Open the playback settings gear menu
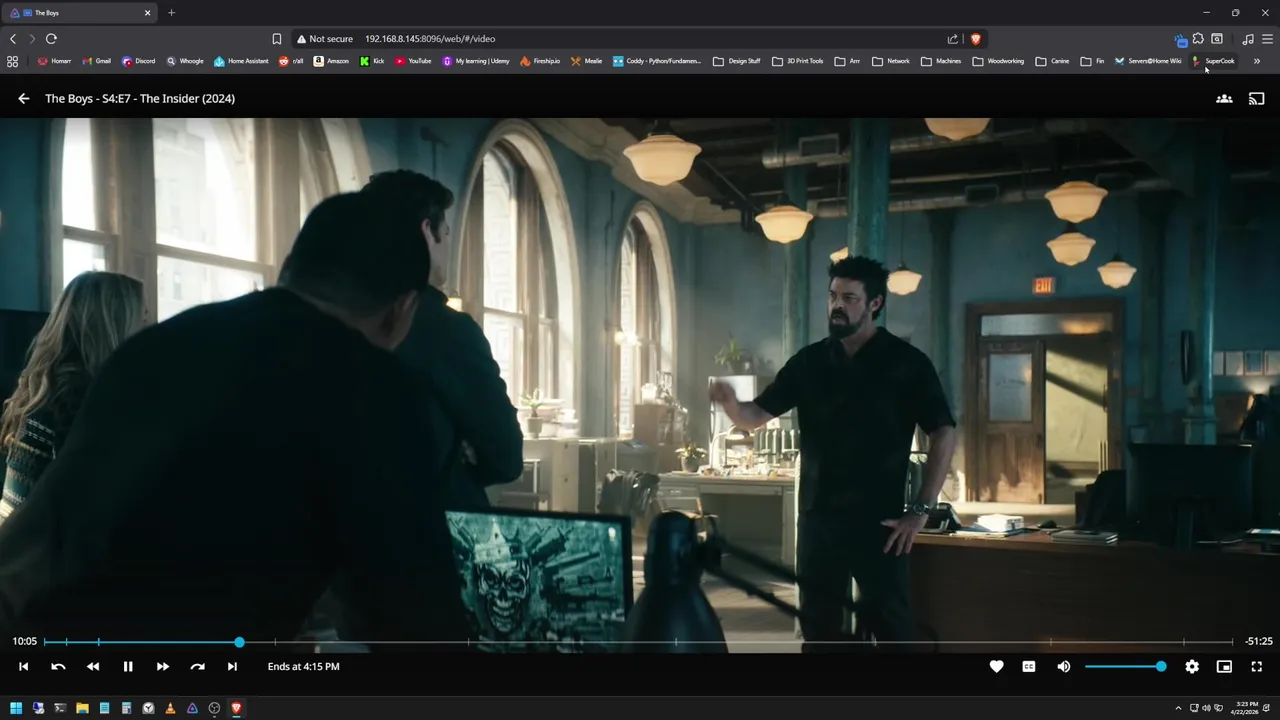Image resolution: width=1280 pixels, height=720 pixels. 1192,666
